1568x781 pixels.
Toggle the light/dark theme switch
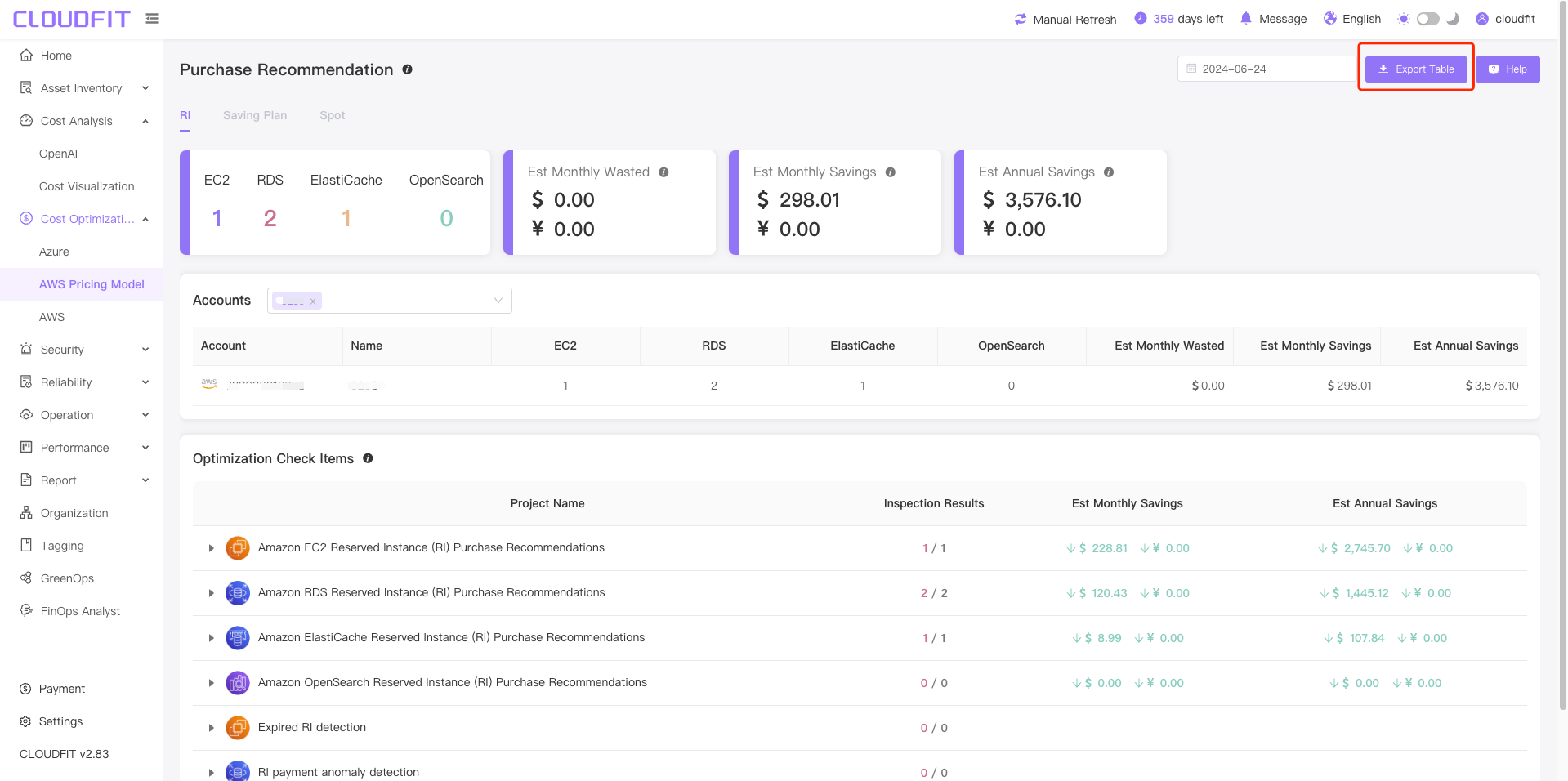coord(1428,19)
